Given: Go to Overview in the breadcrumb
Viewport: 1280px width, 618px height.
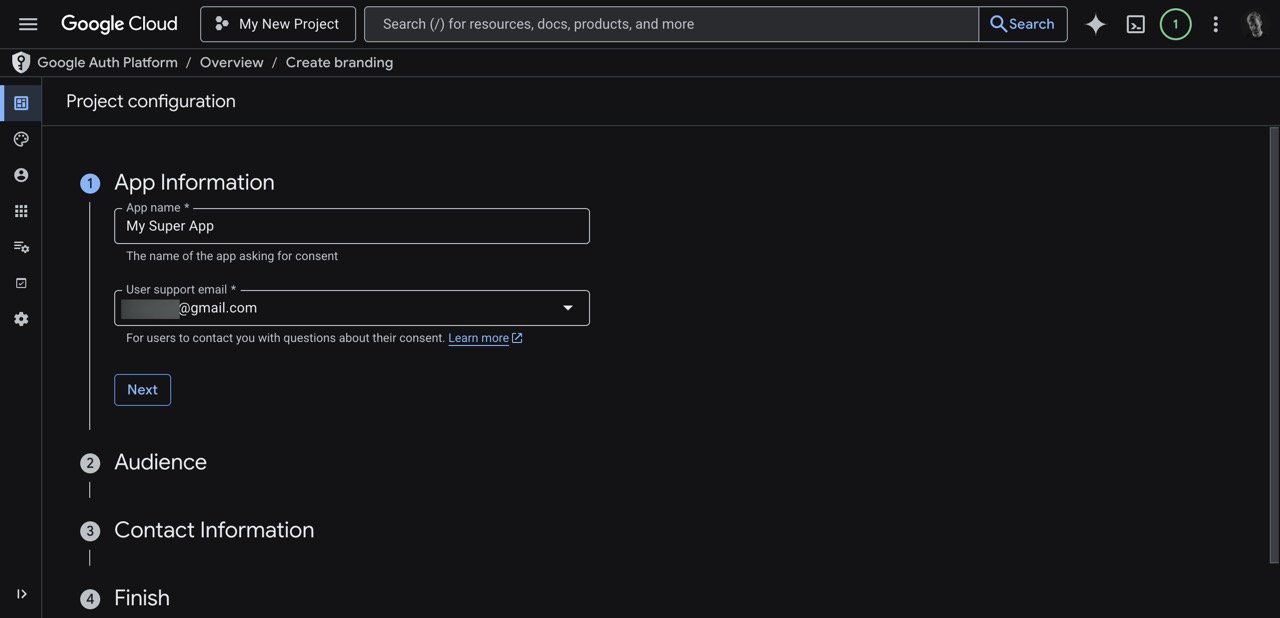Looking at the screenshot, I should pyautogui.click(x=231, y=62).
